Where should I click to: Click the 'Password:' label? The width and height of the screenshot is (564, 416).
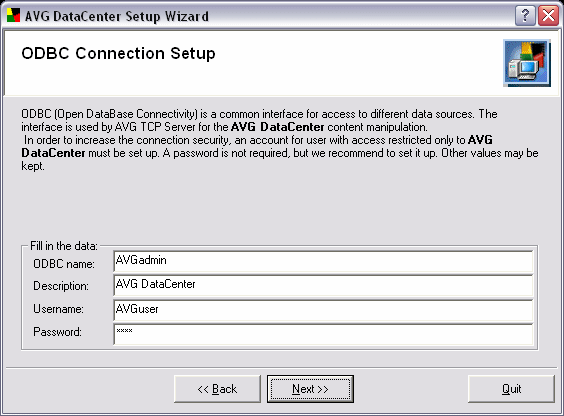pyautogui.click(x=57, y=332)
